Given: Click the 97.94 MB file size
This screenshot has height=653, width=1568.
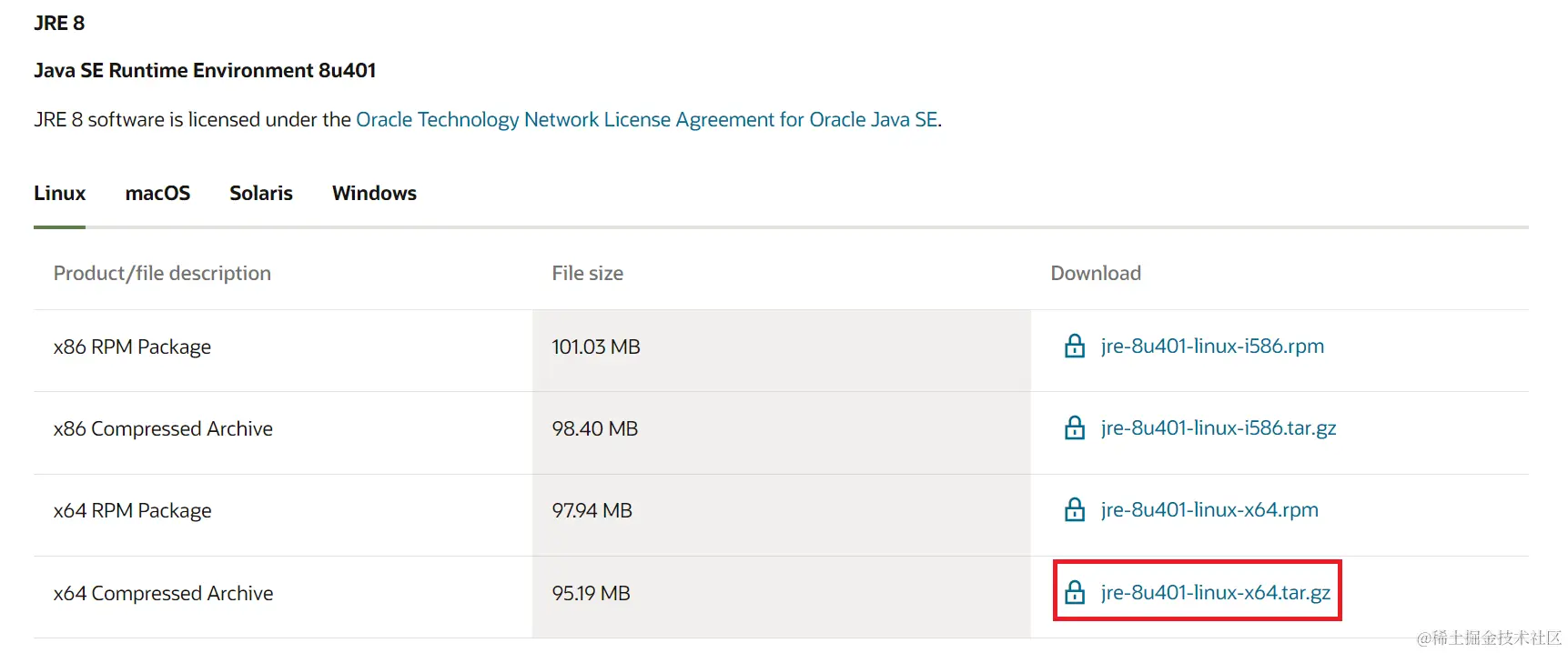Looking at the screenshot, I should (592, 510).
